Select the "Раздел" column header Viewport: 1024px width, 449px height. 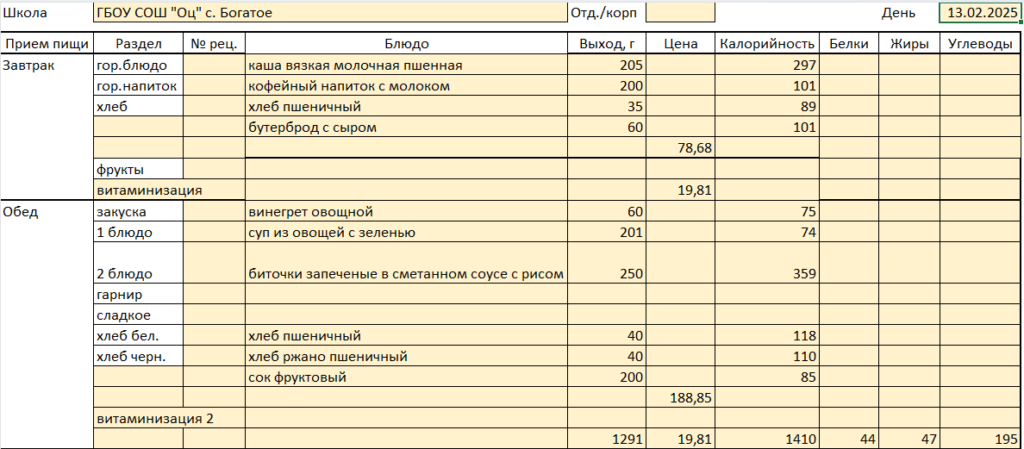pos(138,44)
